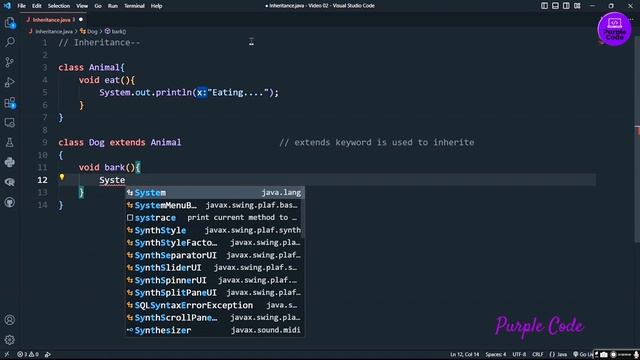This screenshot has height=360, width=640.
Task: Open the Accounts icon
Action: [x=10, y=320]
